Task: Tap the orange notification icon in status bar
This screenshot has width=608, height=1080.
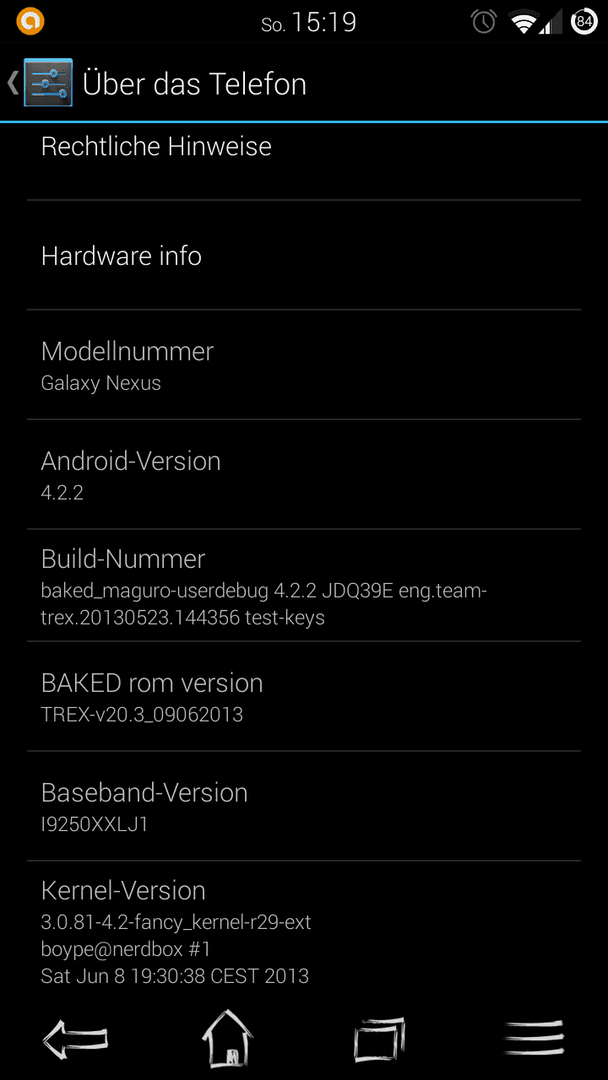Action: point(30,21)
